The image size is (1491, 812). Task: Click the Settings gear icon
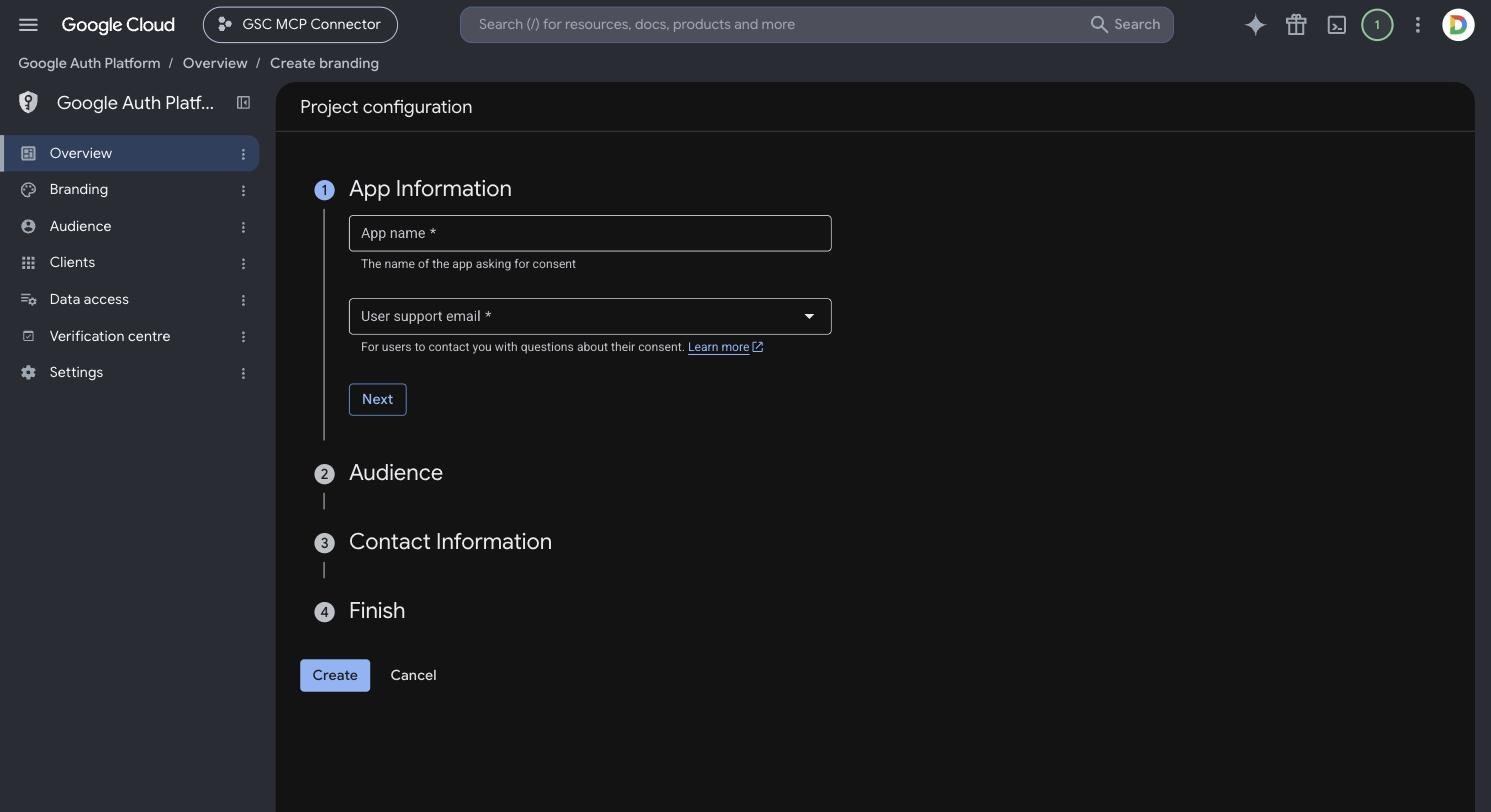click(x=28, y=373)
